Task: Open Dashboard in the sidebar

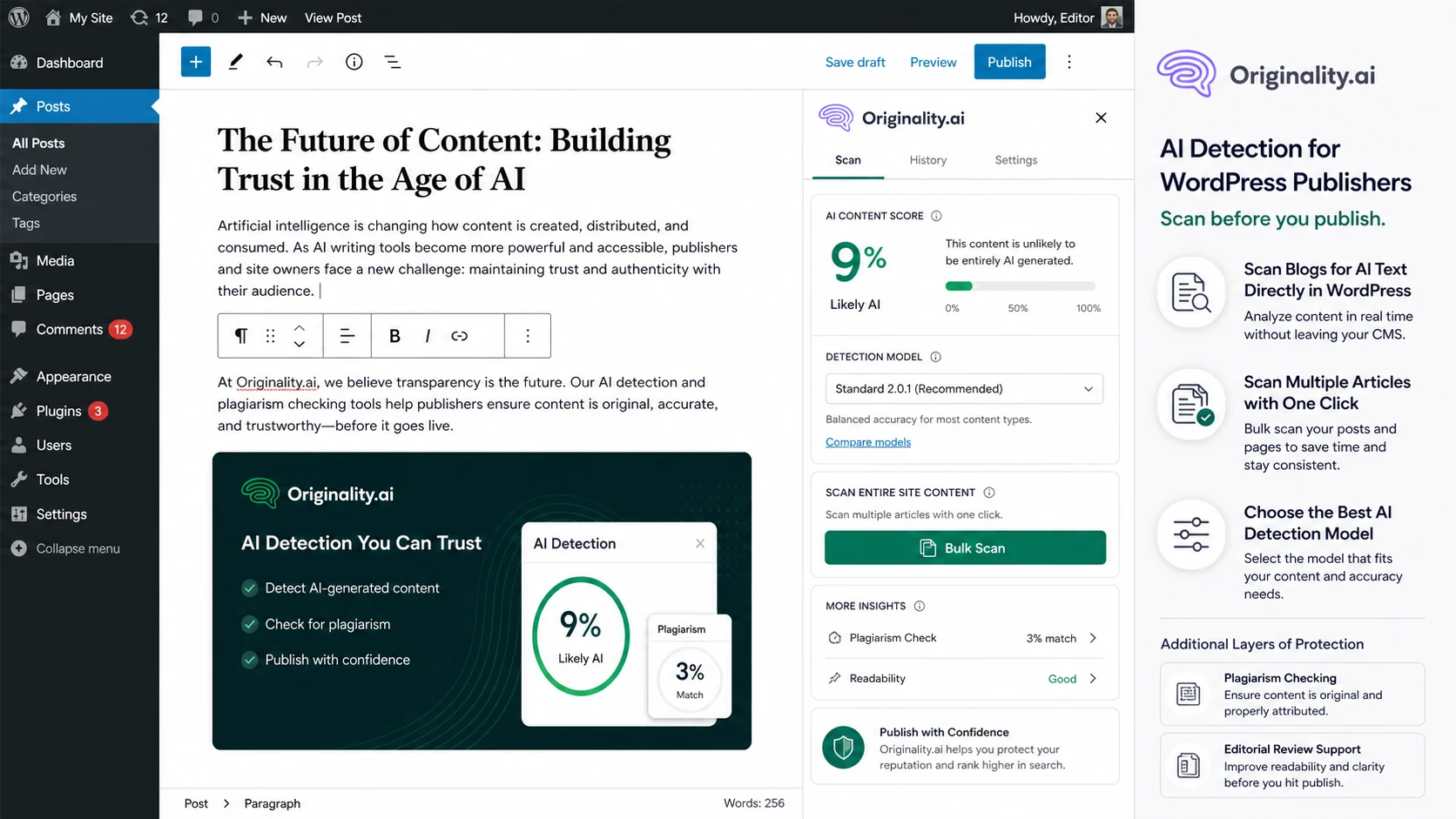Action: (x=79, y=63)
